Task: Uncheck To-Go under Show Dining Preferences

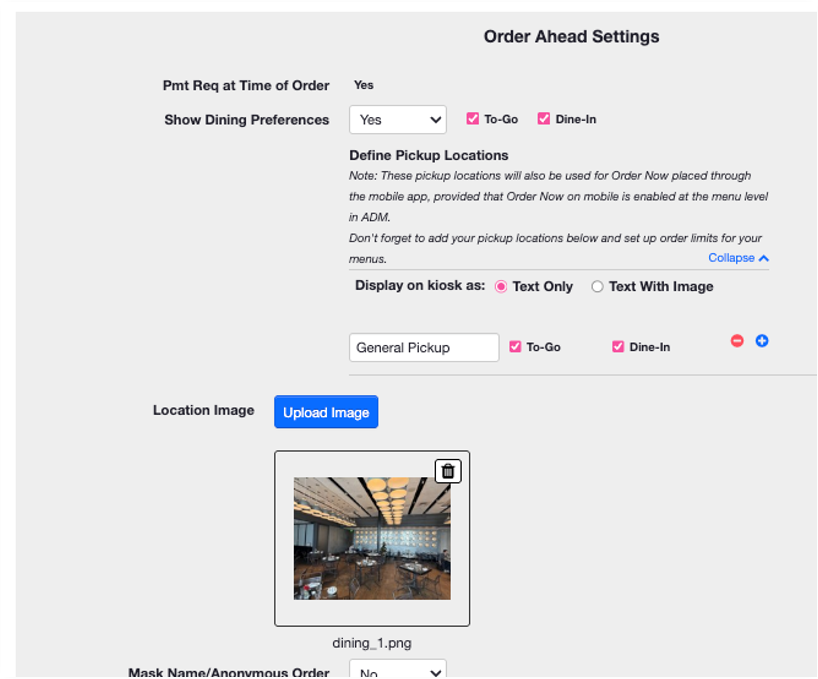Action: click(473, 119)
